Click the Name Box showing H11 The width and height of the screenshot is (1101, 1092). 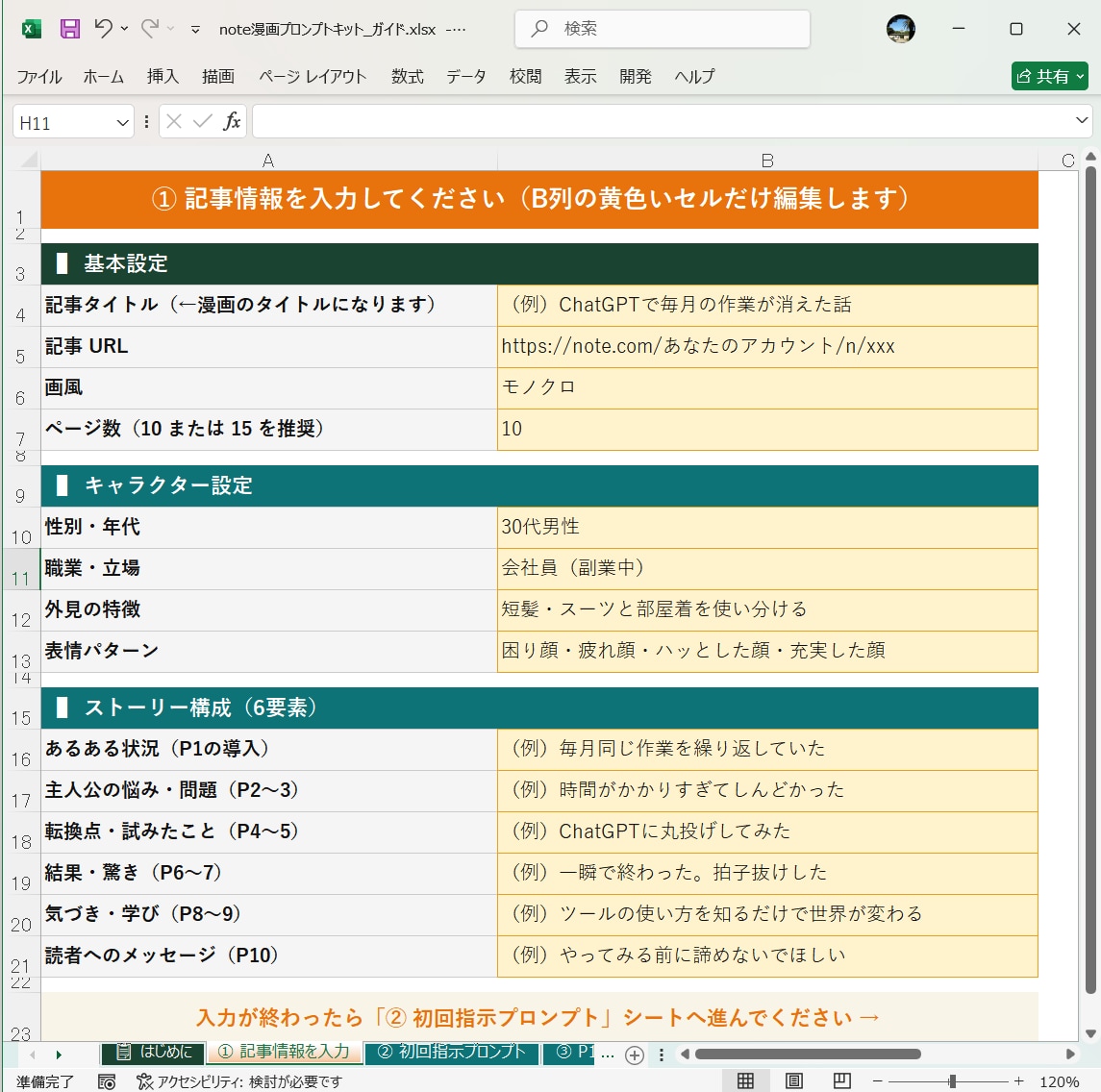pos(63,123)
